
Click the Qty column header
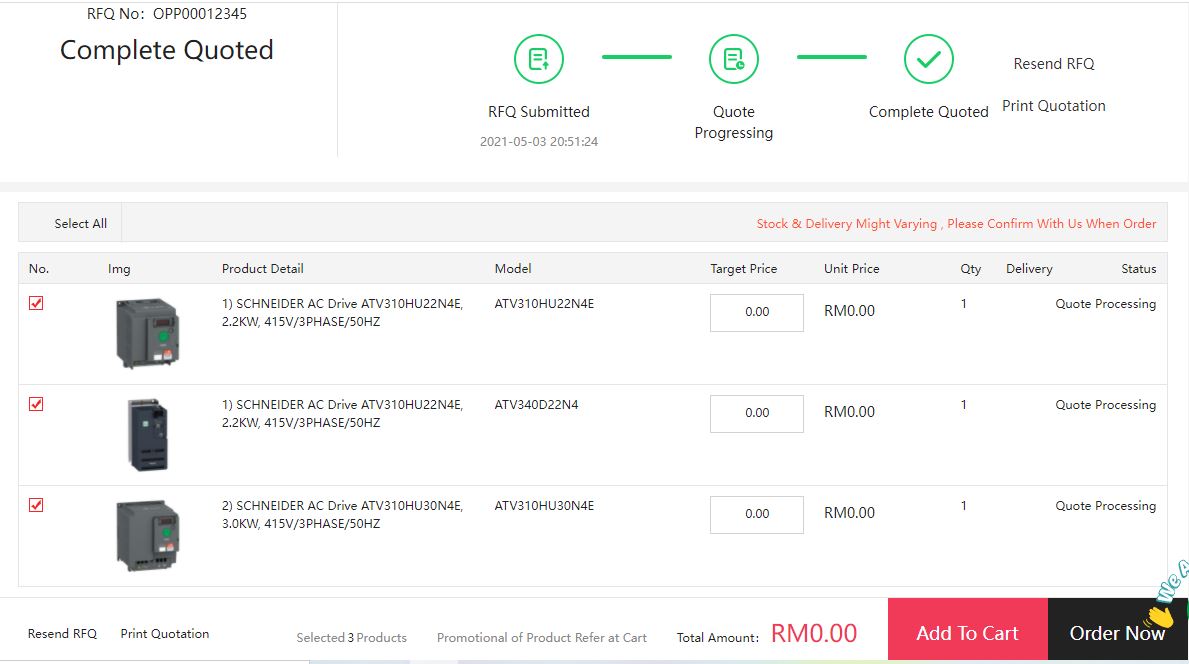tap(971, 268)
